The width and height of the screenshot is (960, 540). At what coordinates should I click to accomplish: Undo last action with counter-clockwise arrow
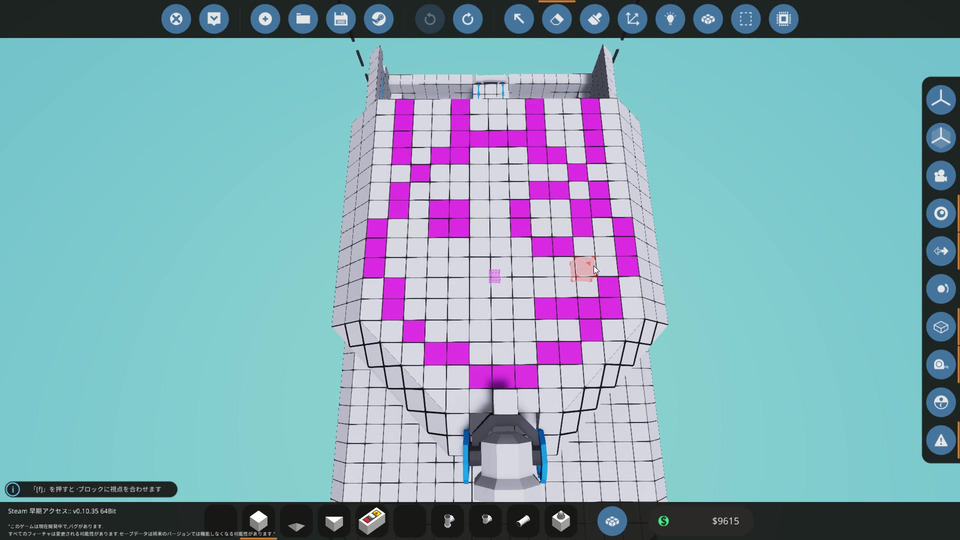(x=430, y=19)
